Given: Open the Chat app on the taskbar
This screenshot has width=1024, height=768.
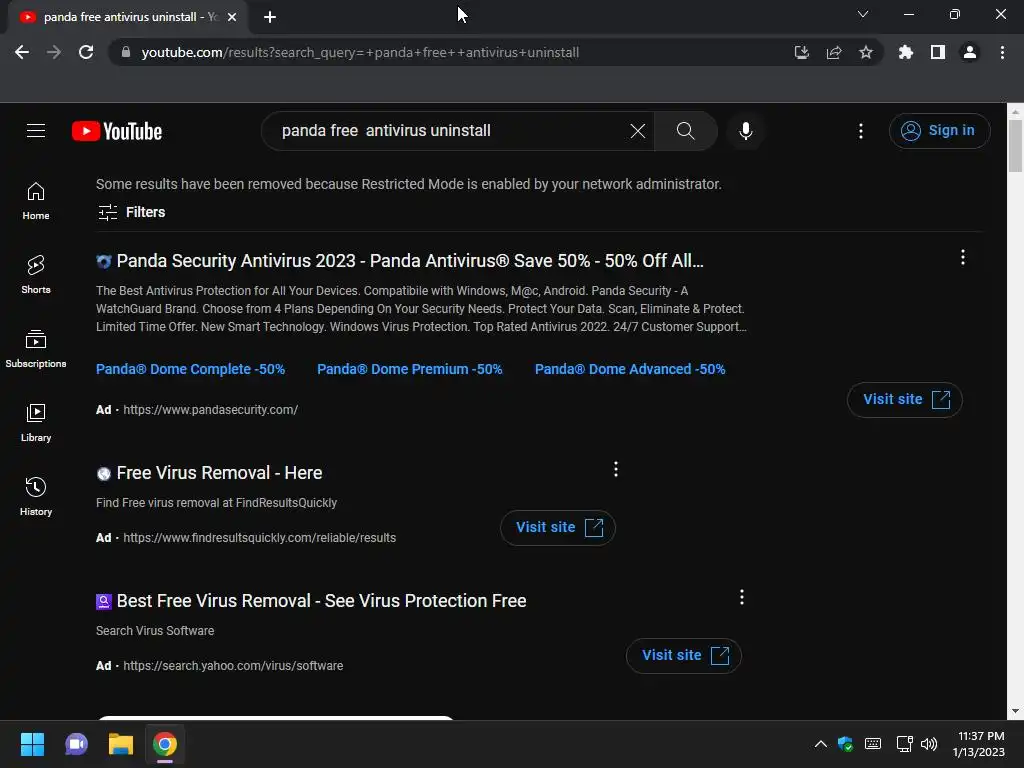Looking at the screenshot, I should (76, 744).
